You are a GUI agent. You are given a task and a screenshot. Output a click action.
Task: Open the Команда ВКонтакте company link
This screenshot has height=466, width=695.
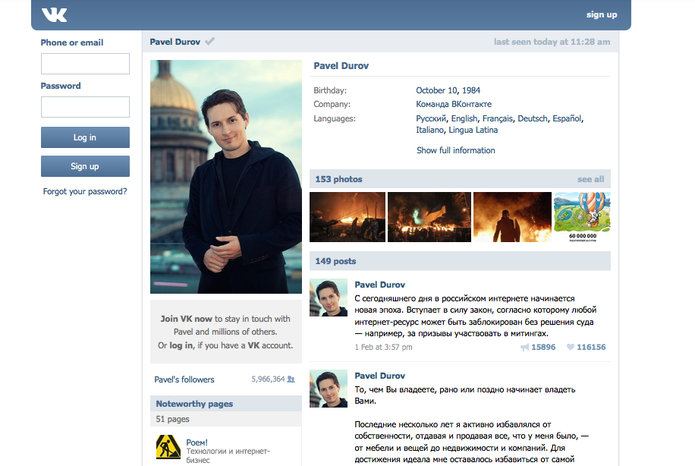pyautogui.click(x=453, y=104)
